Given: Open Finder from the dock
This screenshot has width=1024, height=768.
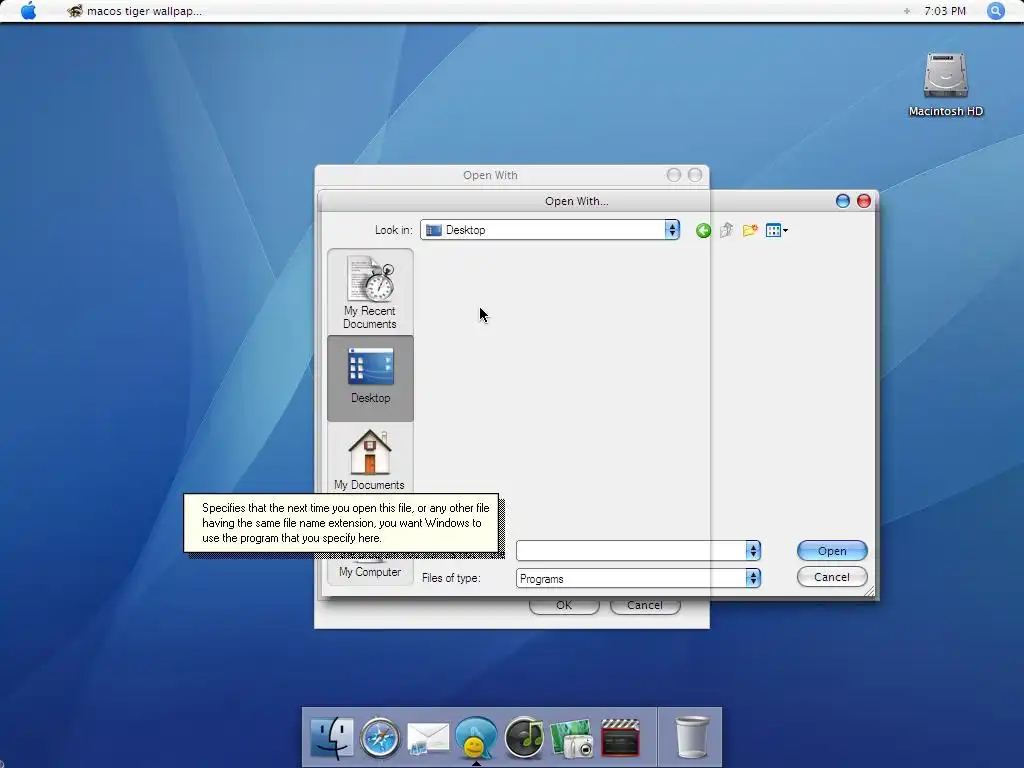Looking at the screenshot, I should pos(332,737).
